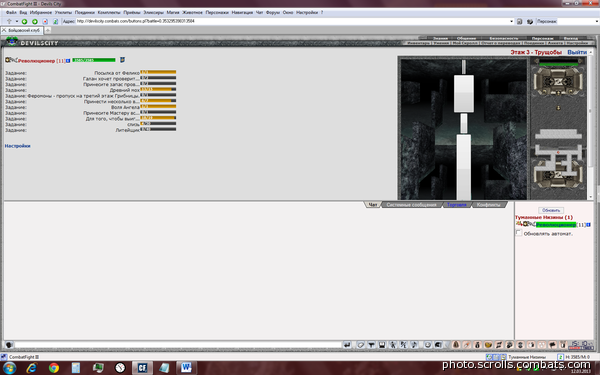This screenshot has width=600, height=375.
Task: Select the Воля Ангела task row
Action: click(x=90, y=107)
